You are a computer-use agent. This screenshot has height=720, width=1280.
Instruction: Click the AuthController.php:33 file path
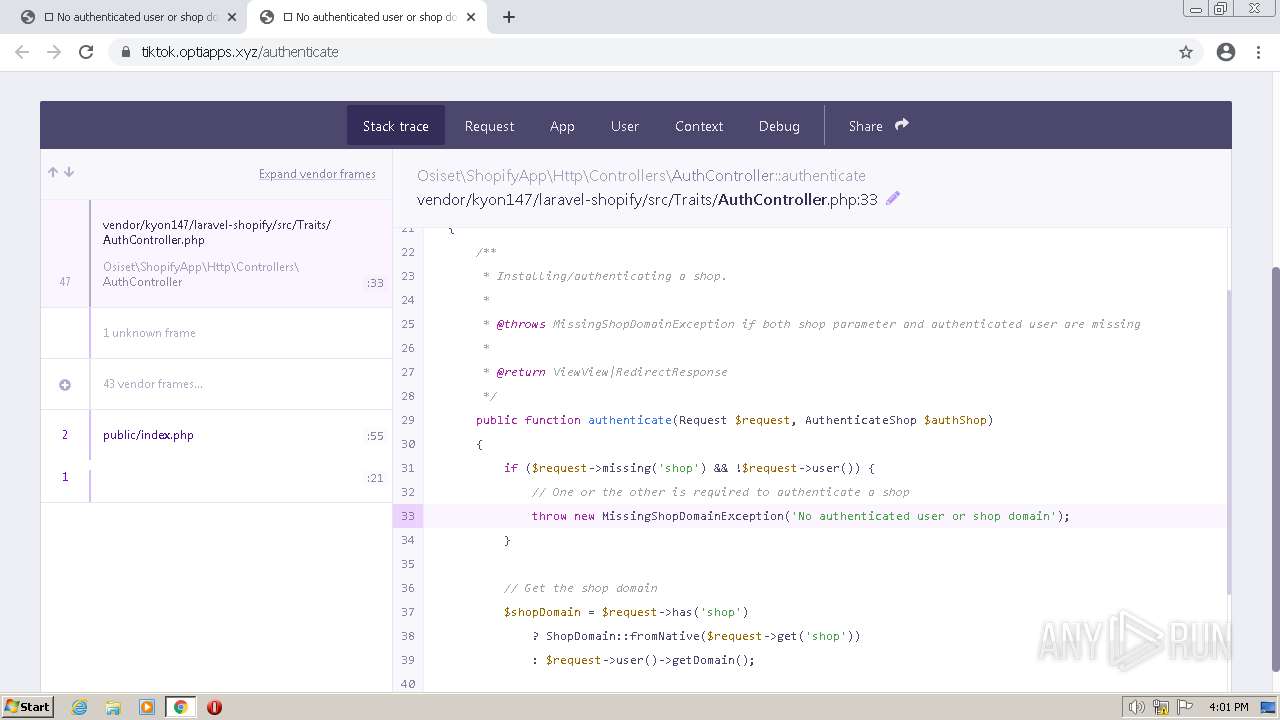[x=647, y=199]
